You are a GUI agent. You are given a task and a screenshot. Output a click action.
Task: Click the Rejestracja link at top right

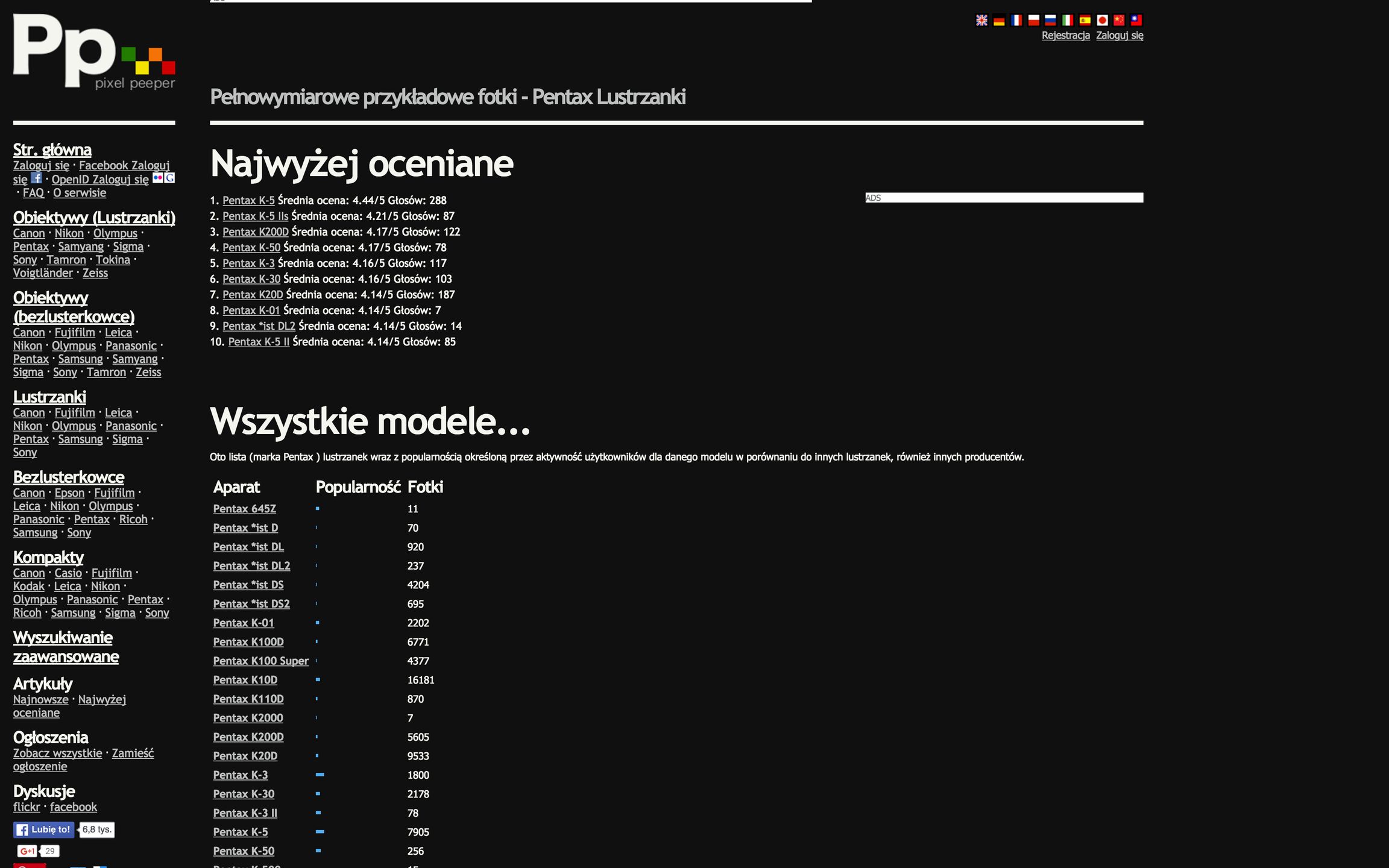coord(1065,36)
